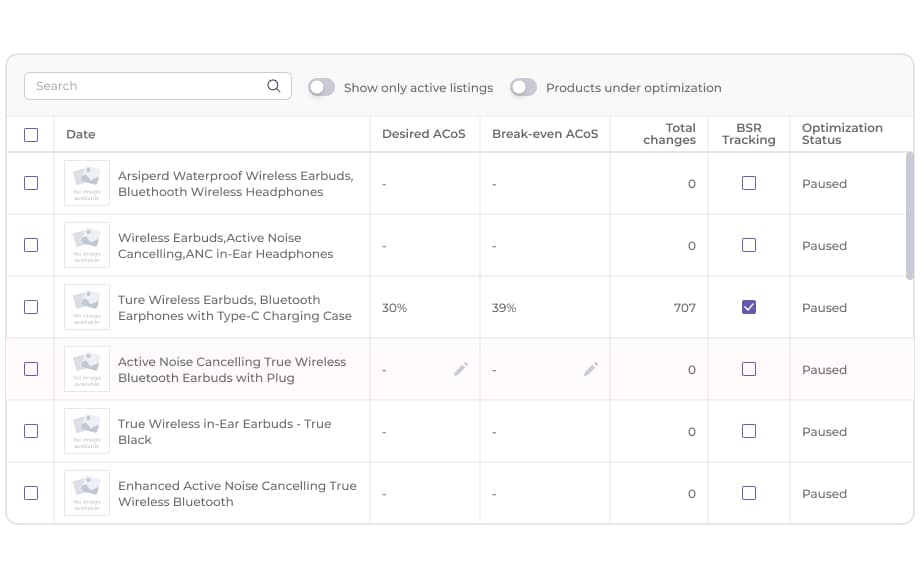Enable BSR Tracking for Arsiperd Waterproof Earbuds
This screenshot has width=920, height=580.
click(x=749, y=183)
